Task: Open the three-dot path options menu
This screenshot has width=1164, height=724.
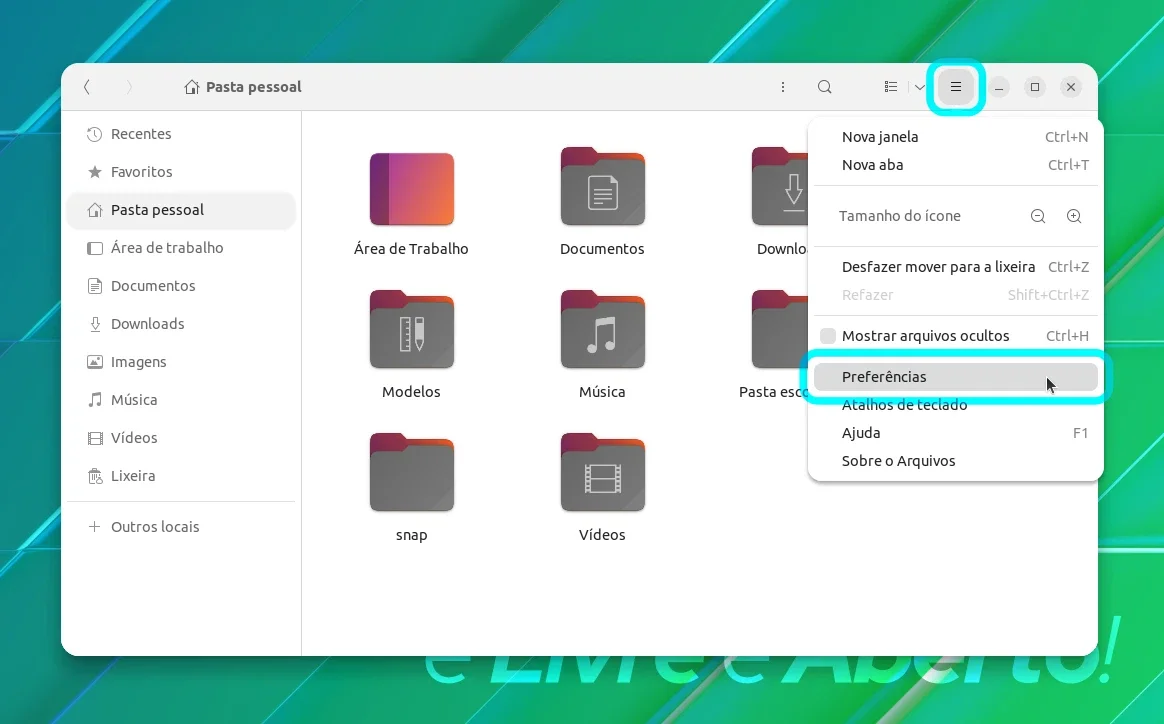Action: 782,87
